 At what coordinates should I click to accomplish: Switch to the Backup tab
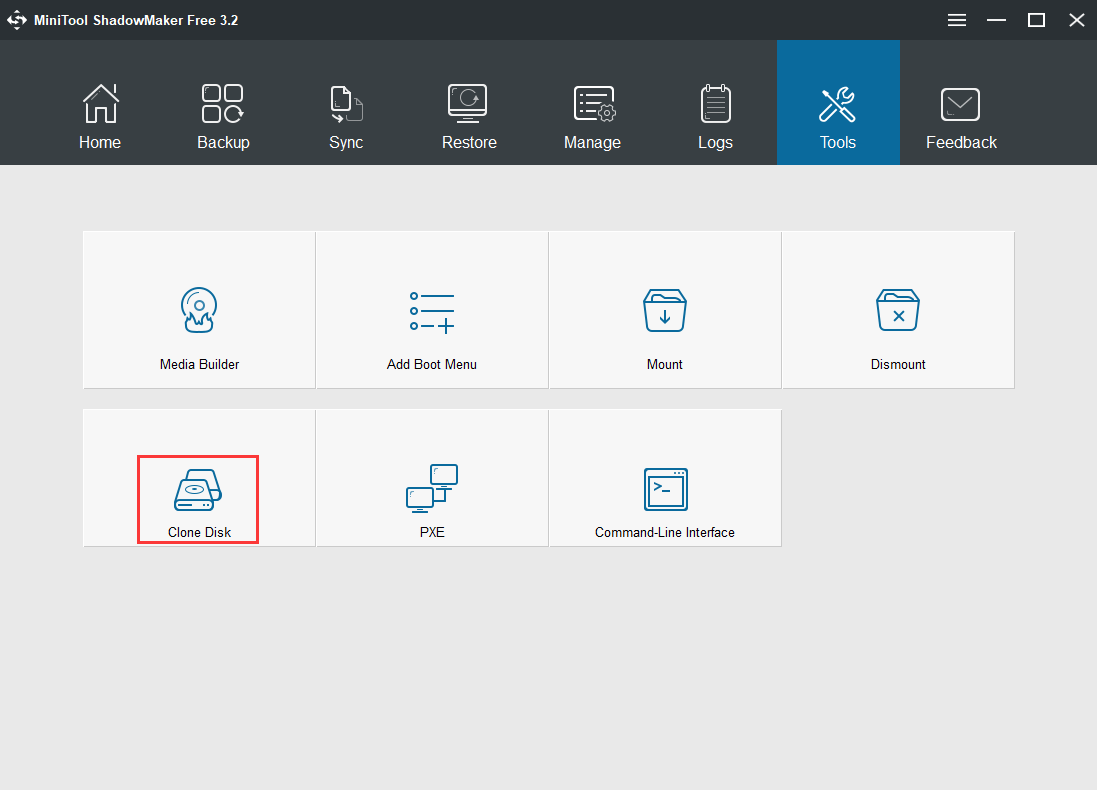[x=223, y=103]
